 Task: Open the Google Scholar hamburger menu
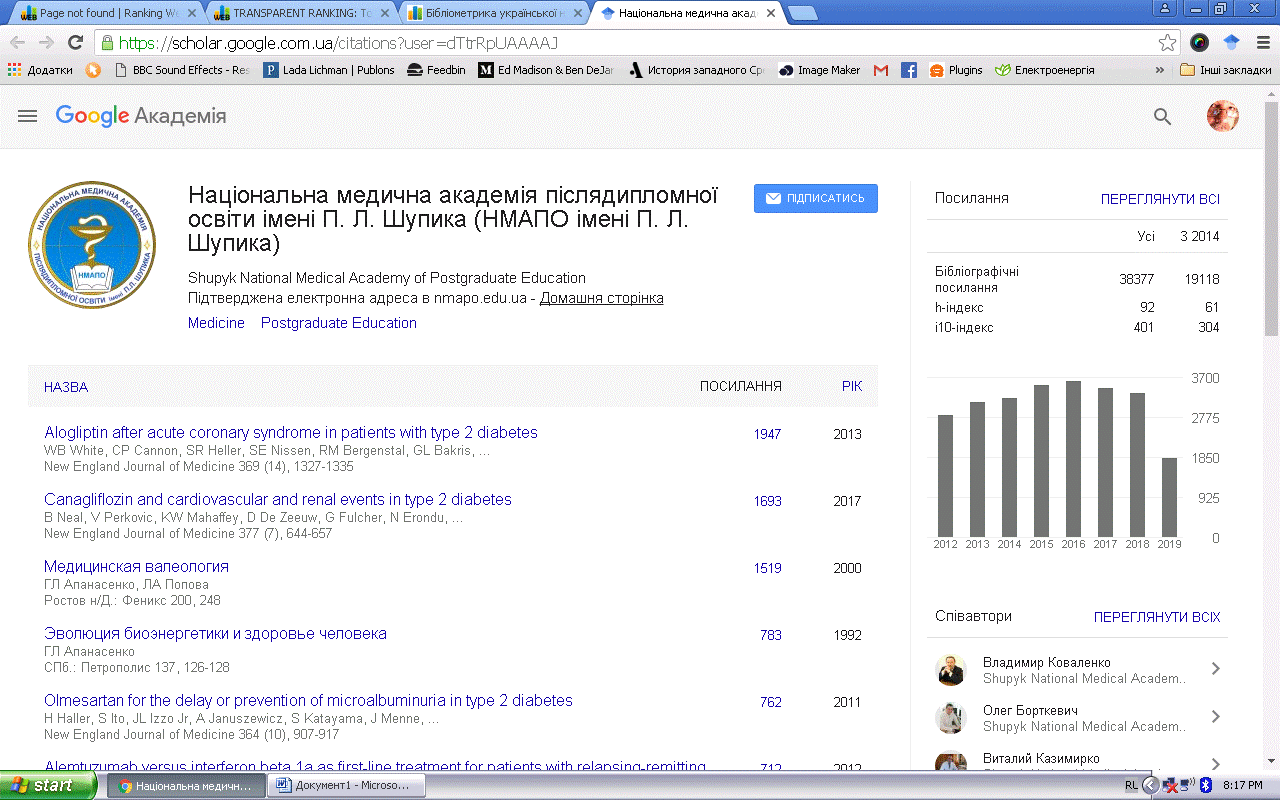(x=28, y=116)
